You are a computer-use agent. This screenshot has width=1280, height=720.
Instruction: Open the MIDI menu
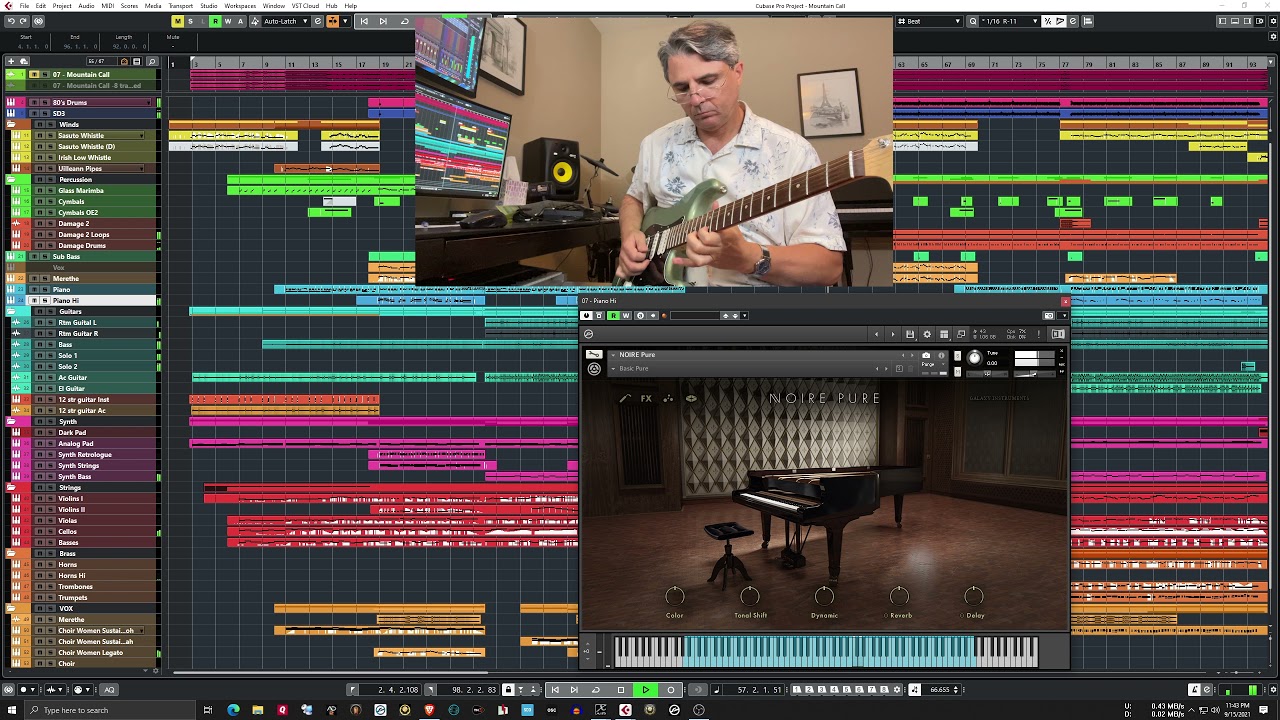(x=107, y=6)
